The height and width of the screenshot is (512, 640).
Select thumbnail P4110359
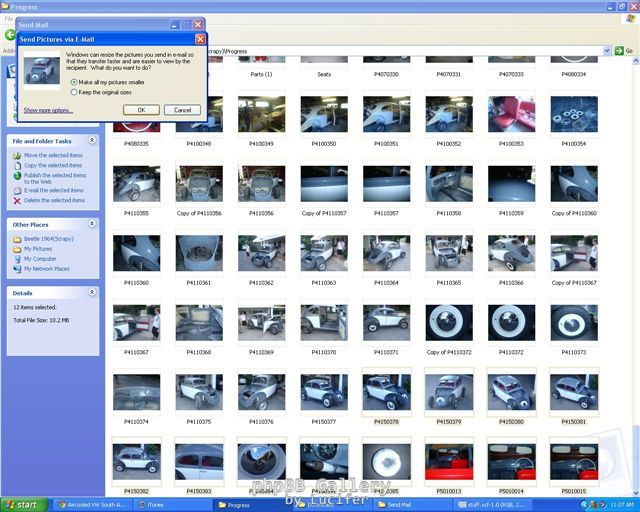click(x=511, y=184)
